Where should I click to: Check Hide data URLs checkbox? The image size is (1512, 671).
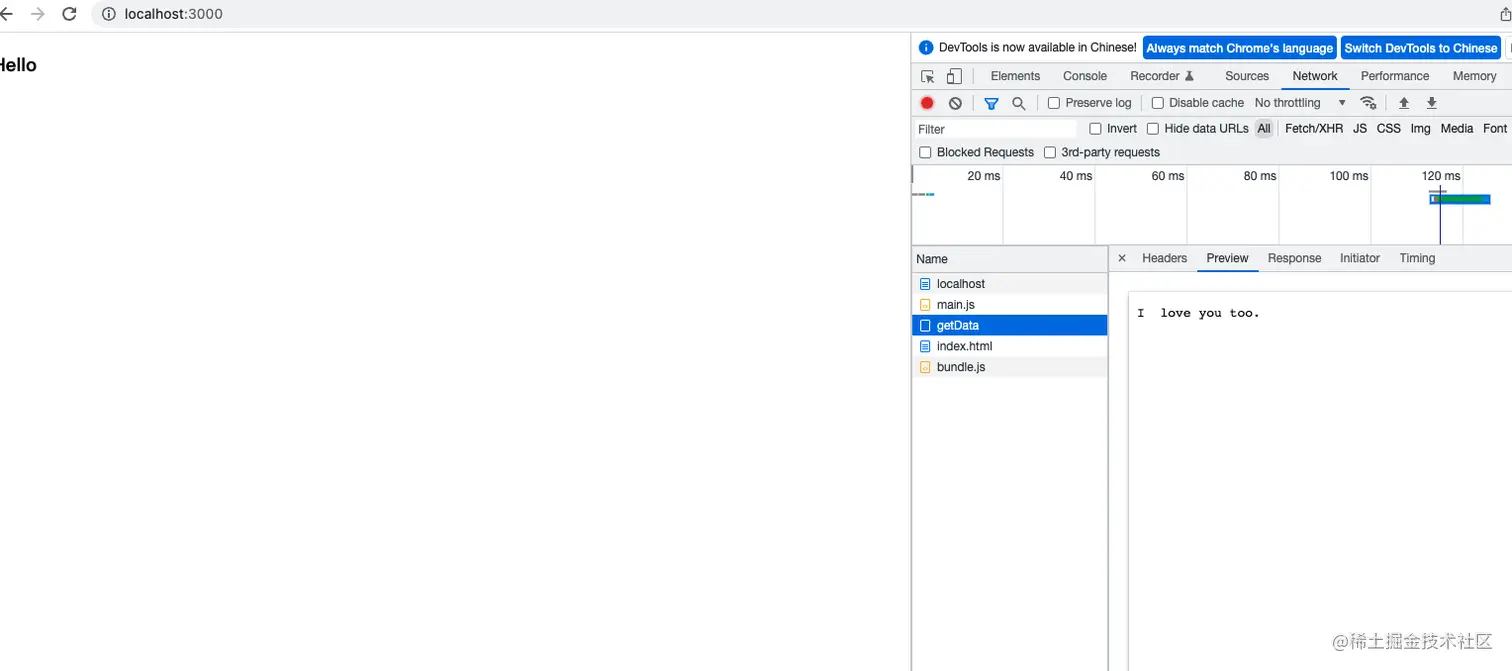[1153, 129]
